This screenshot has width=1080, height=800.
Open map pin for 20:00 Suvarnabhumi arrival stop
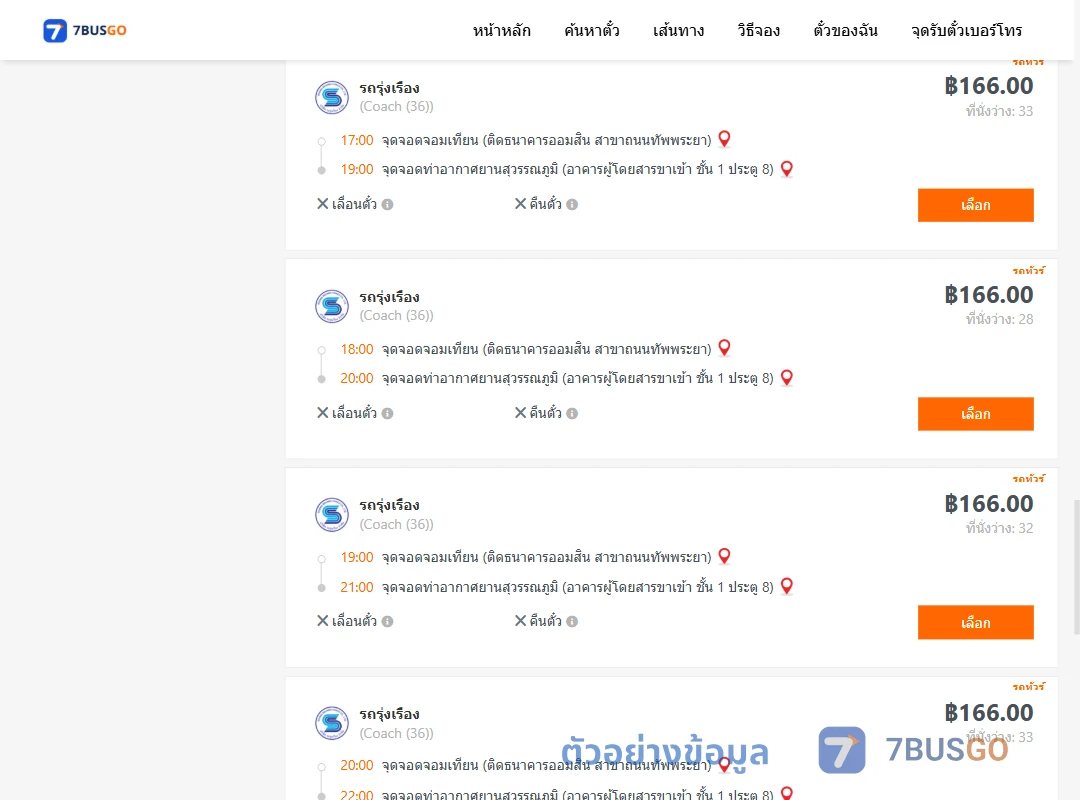(x=787, y=378)
